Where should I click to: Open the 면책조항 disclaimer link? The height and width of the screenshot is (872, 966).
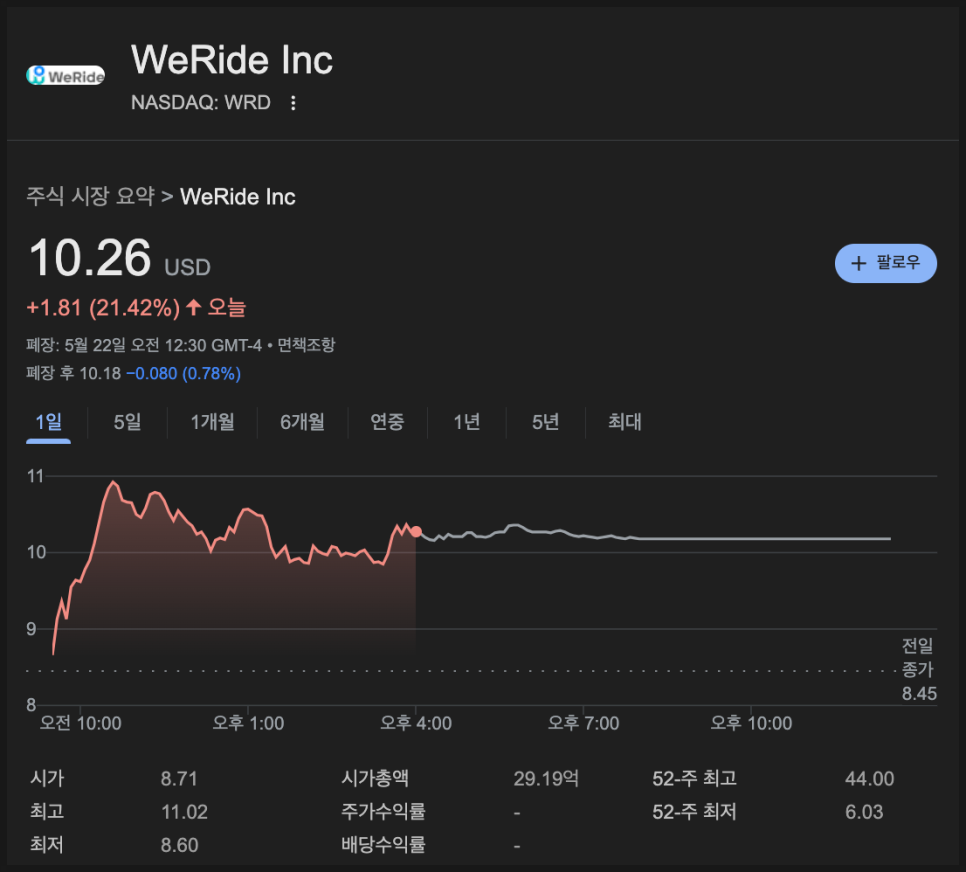(x=306, y=345)
